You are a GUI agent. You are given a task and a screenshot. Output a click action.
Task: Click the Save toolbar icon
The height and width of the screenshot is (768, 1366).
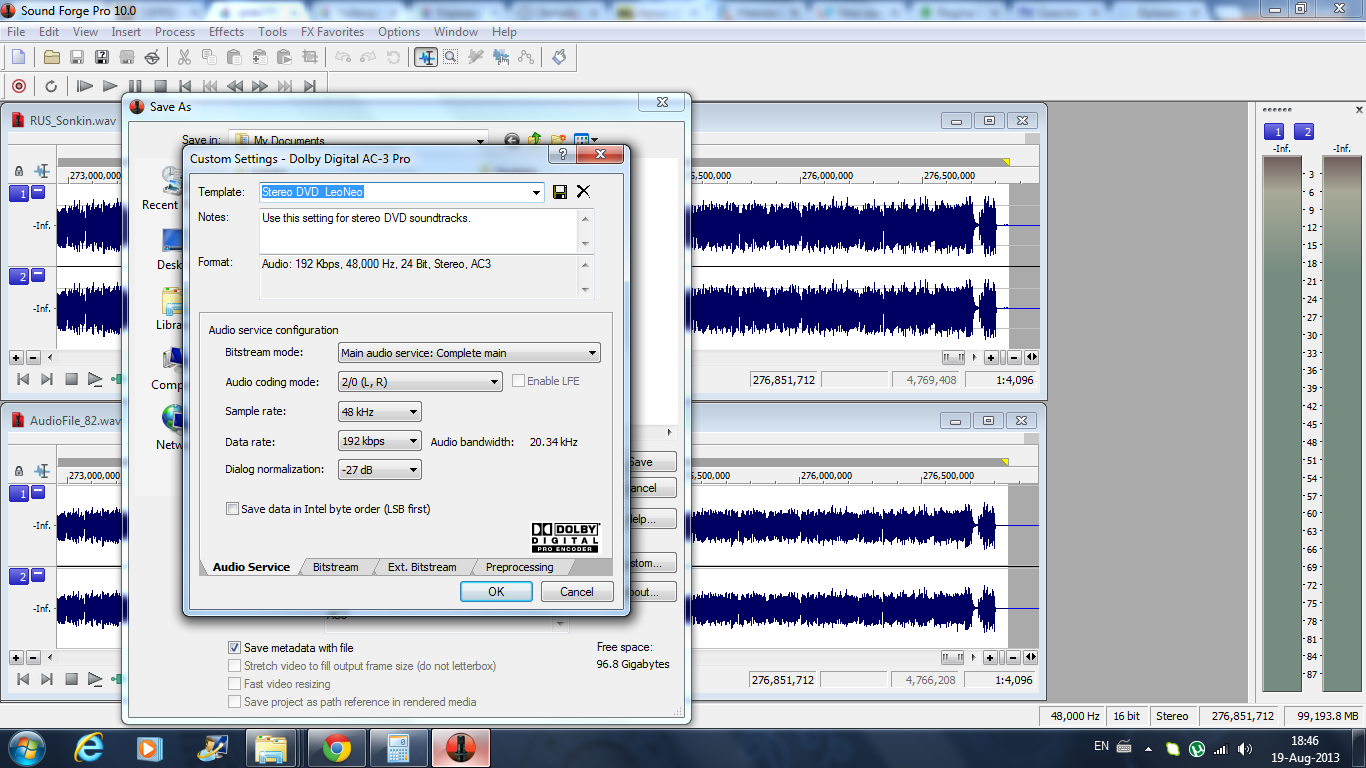[x=76, y=57]
